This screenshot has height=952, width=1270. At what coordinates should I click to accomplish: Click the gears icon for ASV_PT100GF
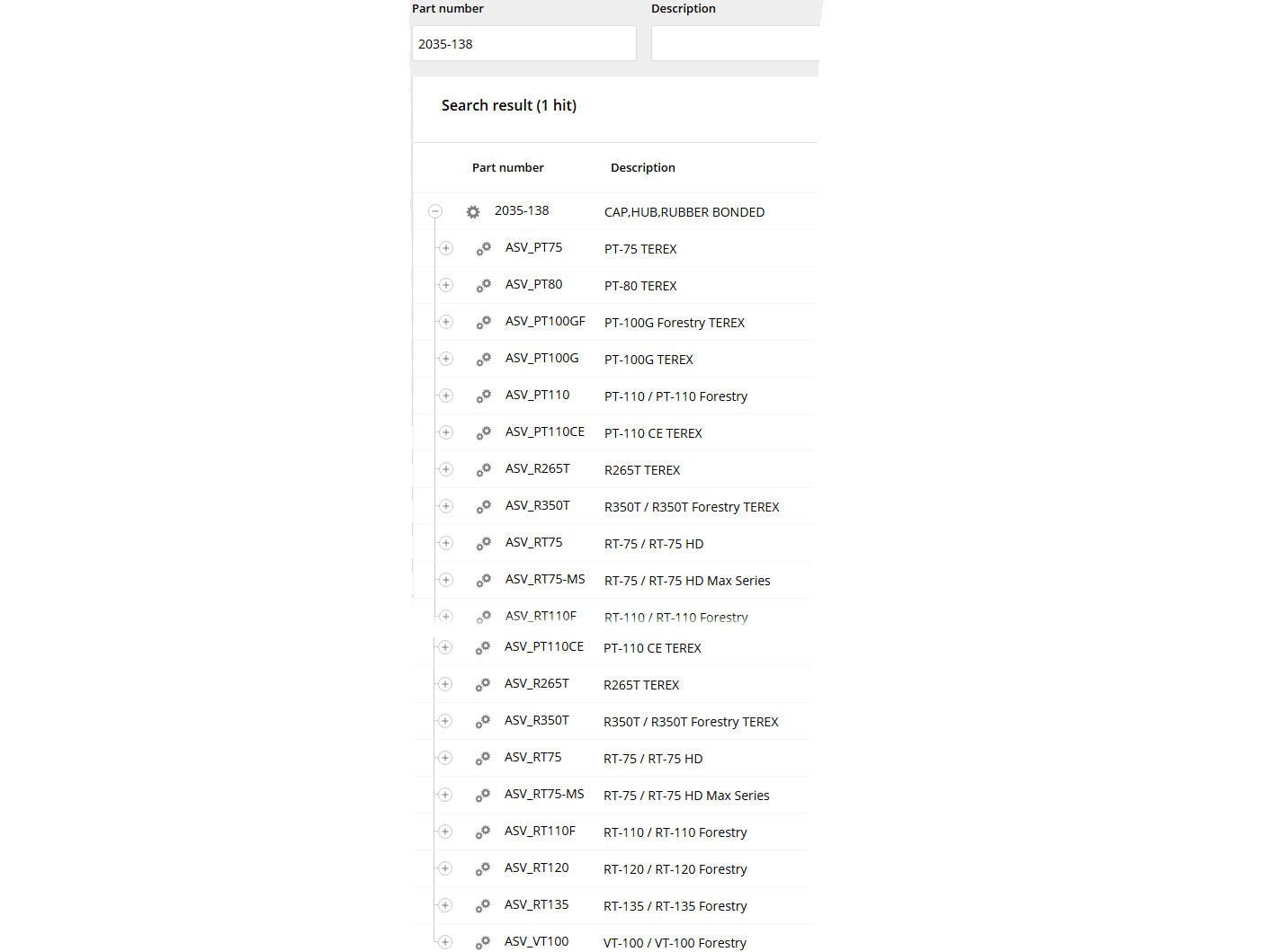[484, 322]
